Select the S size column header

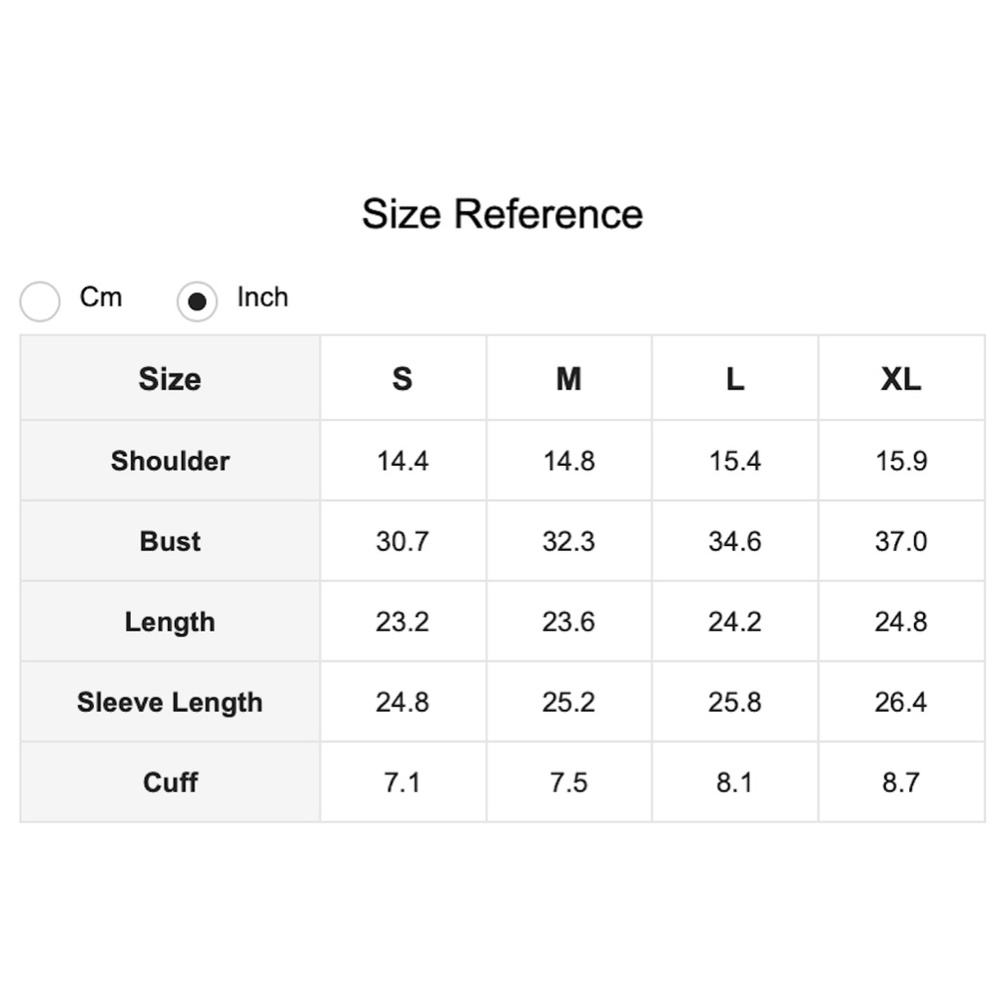403,378
